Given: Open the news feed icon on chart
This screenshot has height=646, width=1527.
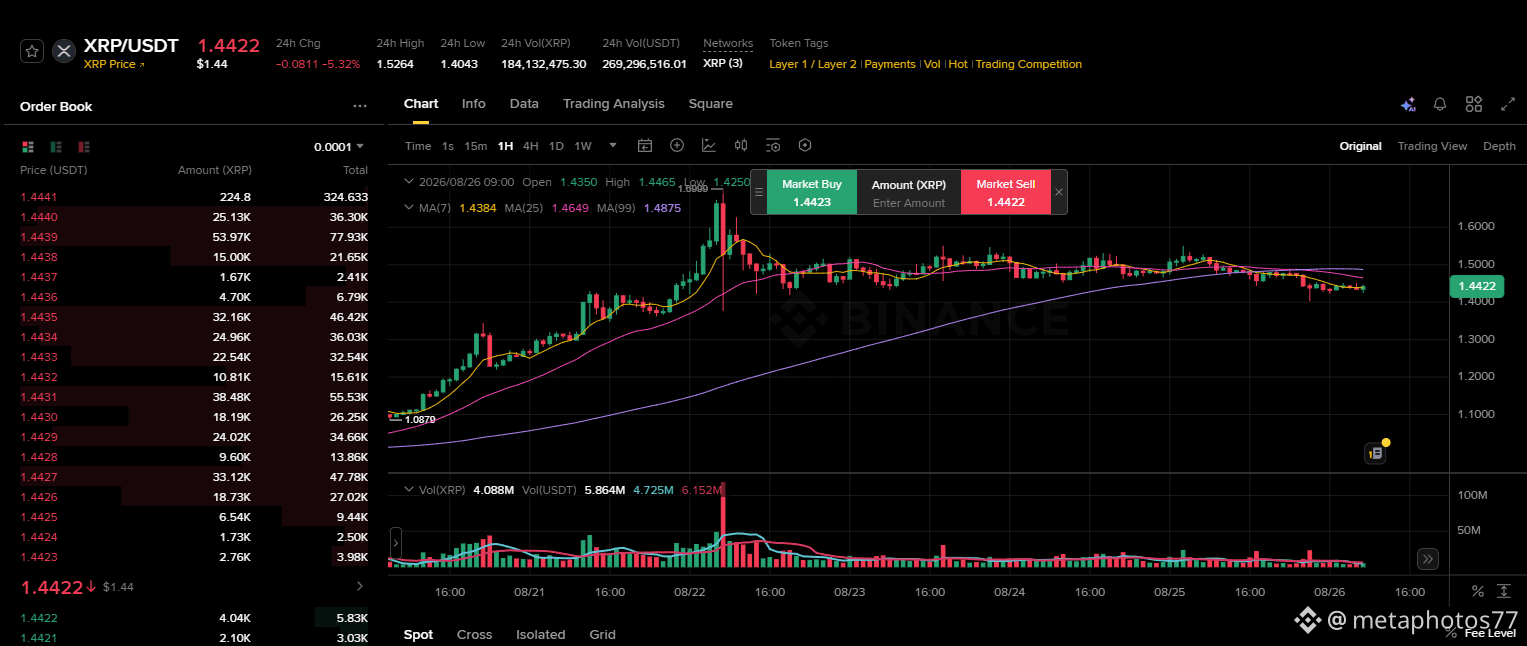Looking at the screenshot, I should point(1375,453).
